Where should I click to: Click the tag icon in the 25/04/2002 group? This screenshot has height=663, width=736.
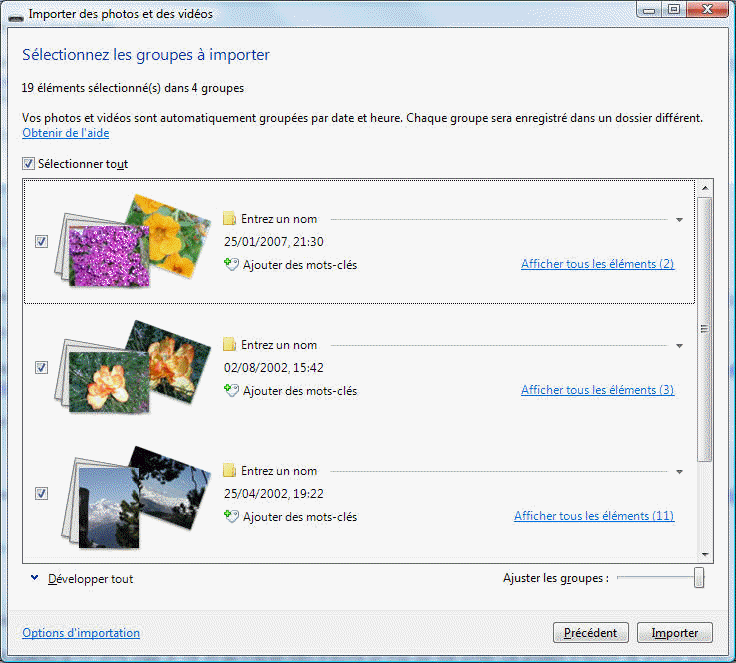231,516
